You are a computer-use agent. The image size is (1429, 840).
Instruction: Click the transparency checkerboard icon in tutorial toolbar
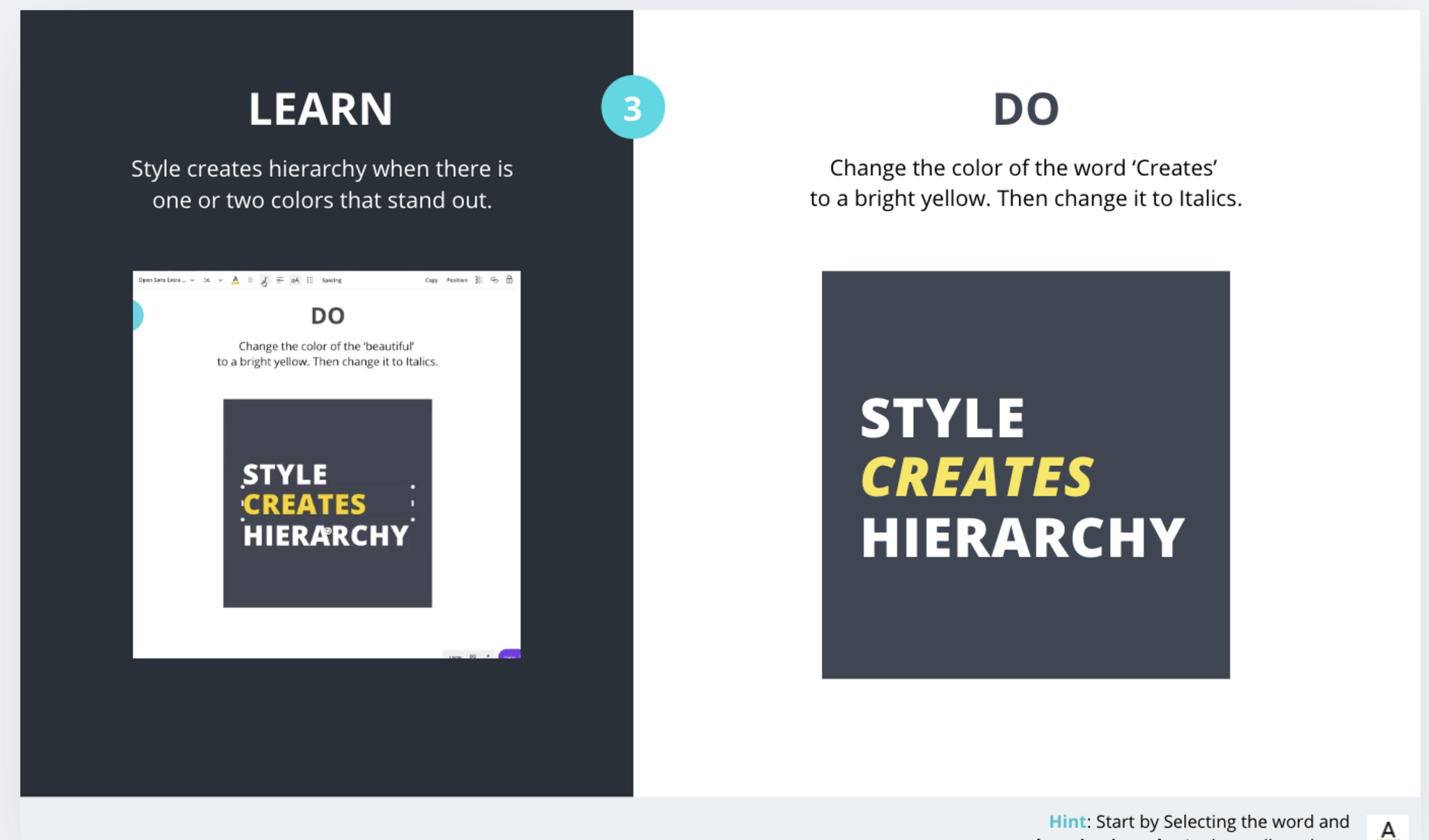click(479, 280)
